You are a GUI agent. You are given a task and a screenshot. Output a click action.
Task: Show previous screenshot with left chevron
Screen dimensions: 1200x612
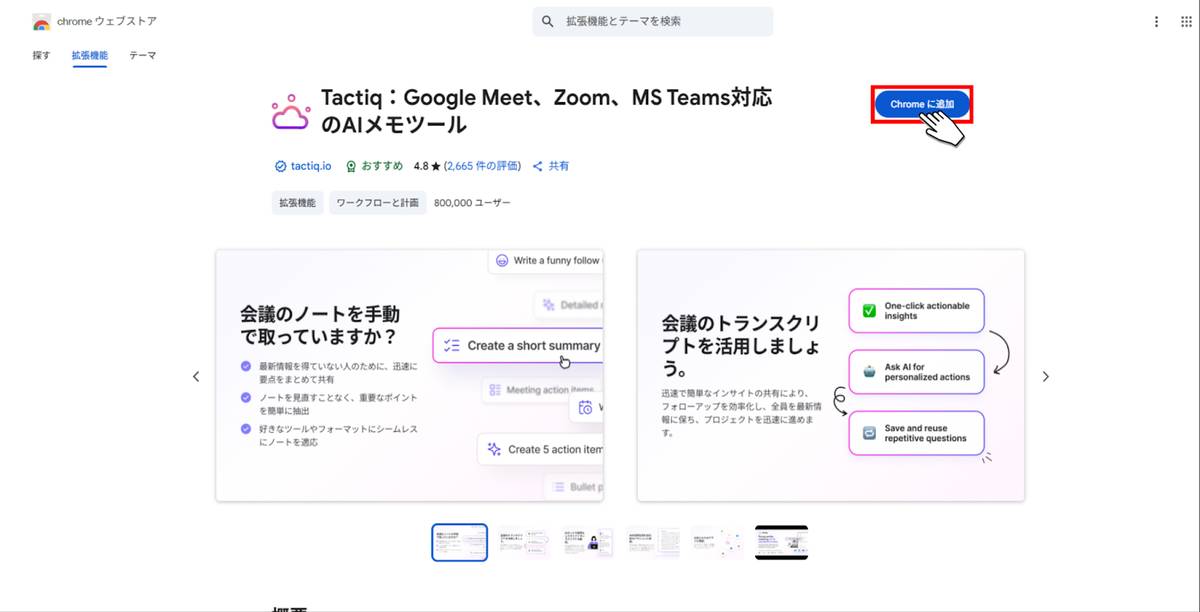pos(196,377)
